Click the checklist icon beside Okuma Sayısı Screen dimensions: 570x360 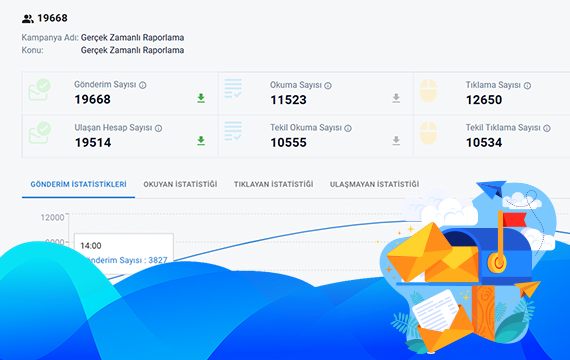(233, 88)
